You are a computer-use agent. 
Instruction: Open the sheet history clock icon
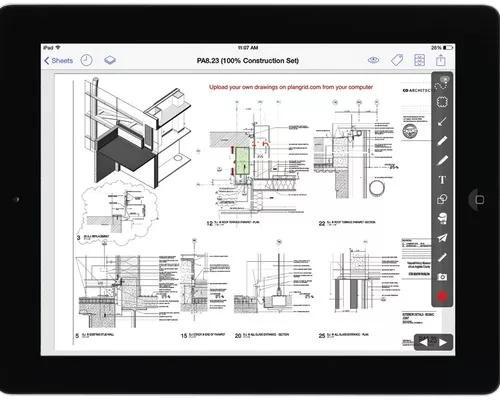86,60
